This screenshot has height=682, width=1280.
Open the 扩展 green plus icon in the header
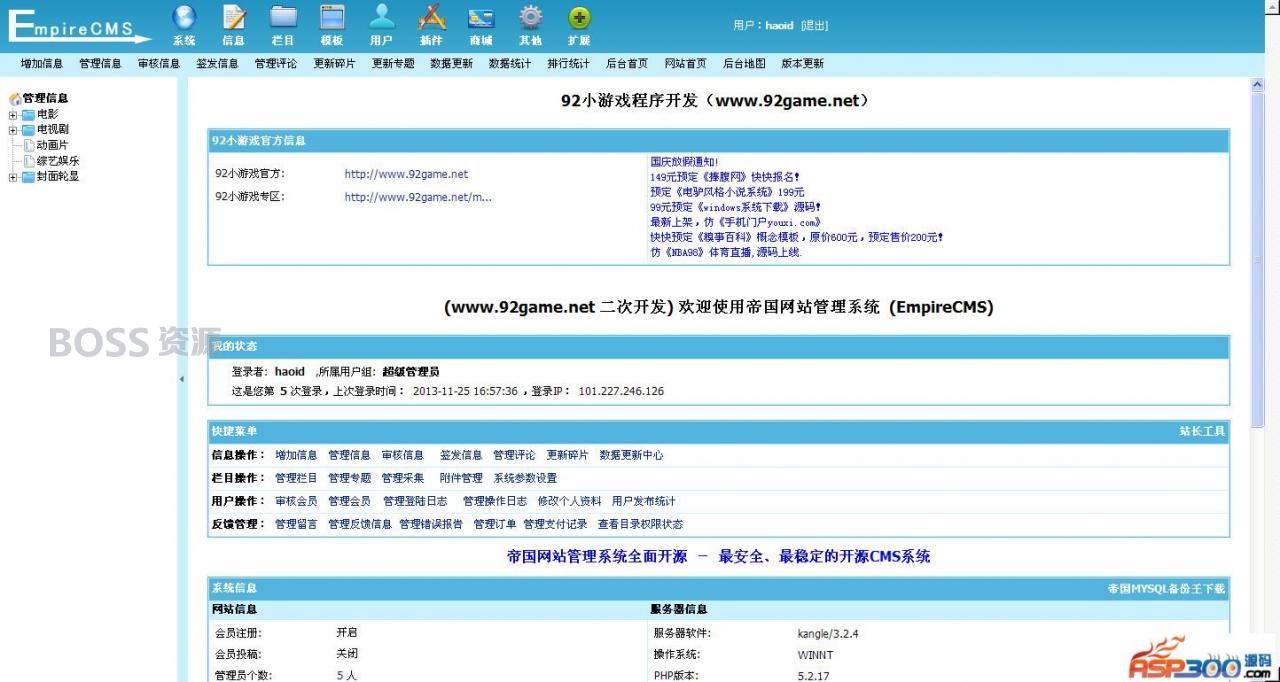point(579,17)
